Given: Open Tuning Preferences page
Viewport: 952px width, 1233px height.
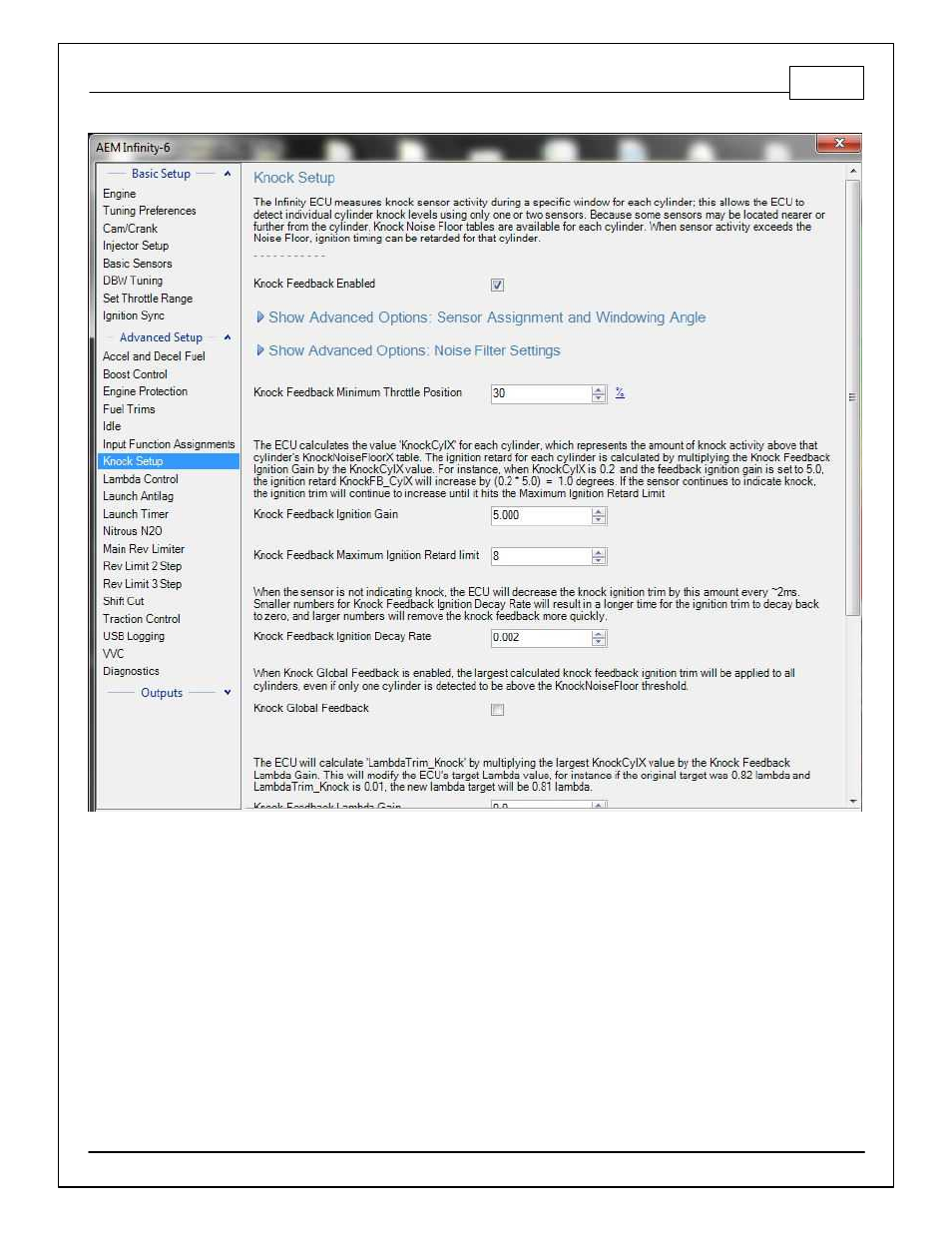Looking at the screenshot, I should 150,211.
